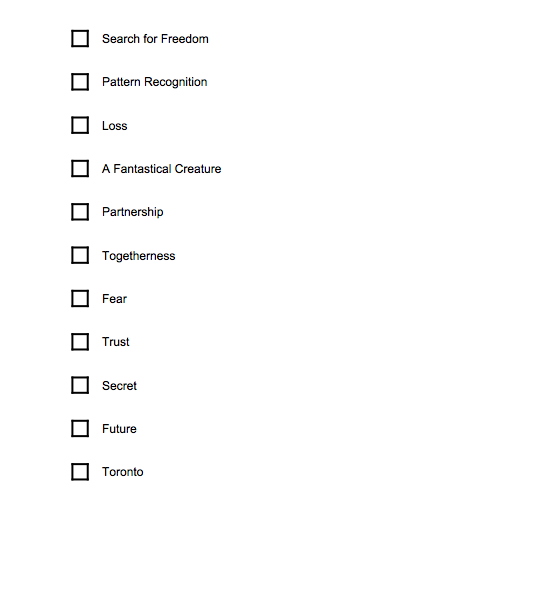542x608 pixels.
Task: Check the Future checkbox
Action: click(80, 428)
